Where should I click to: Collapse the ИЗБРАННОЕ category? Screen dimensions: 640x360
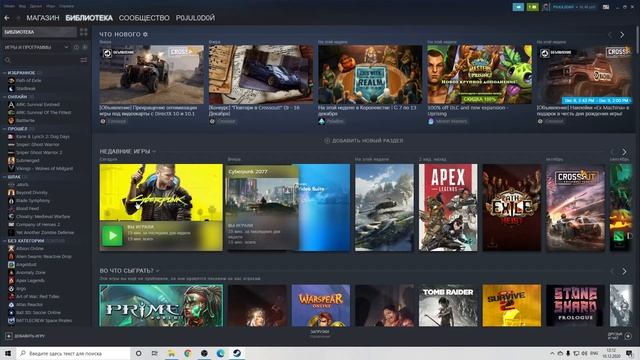coord(5,73)
